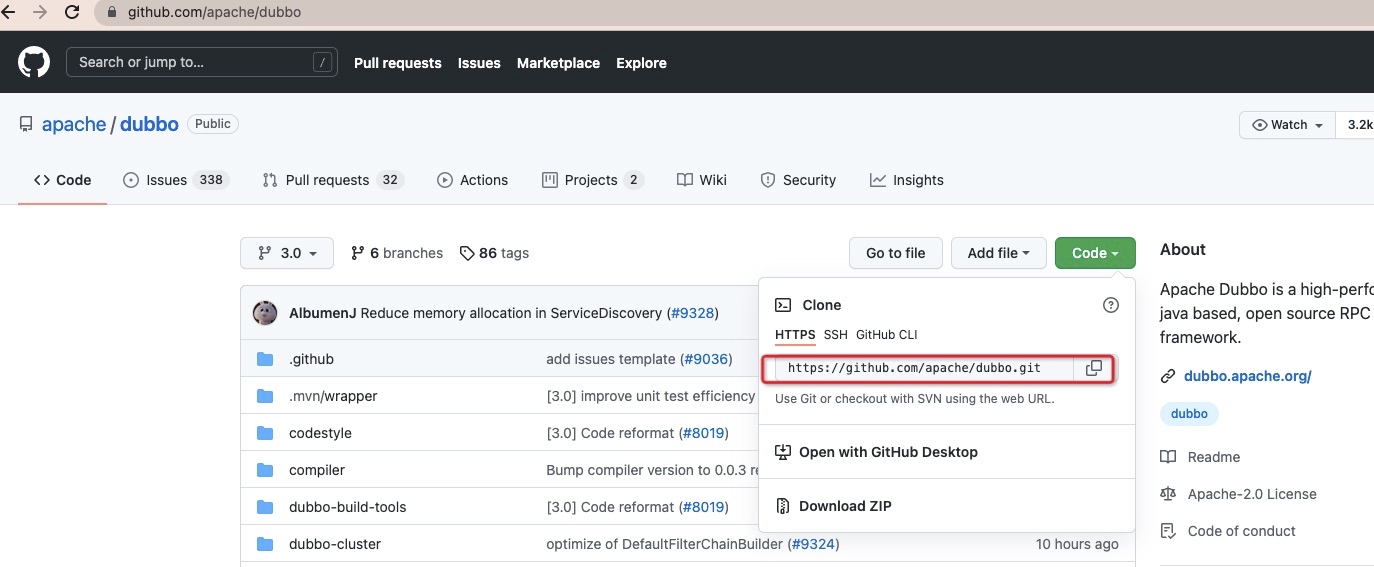Open the dubbo-cluster folder name
Screen dimensions: 1374x567
click(335, 544)
